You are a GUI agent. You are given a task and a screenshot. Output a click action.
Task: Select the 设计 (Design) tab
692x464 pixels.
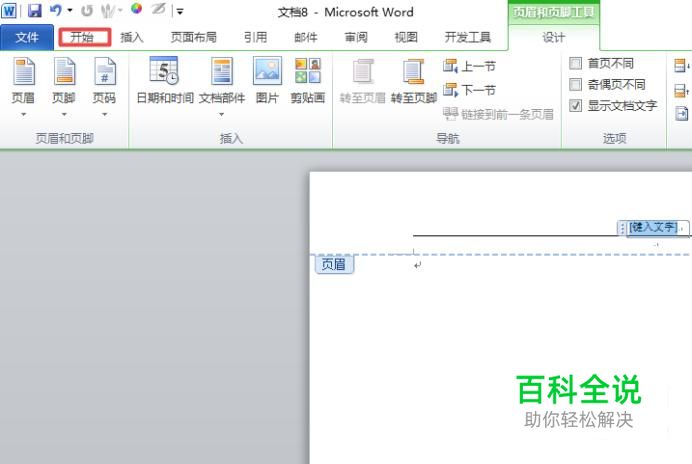pyautogui.click(x=553, y=38)
